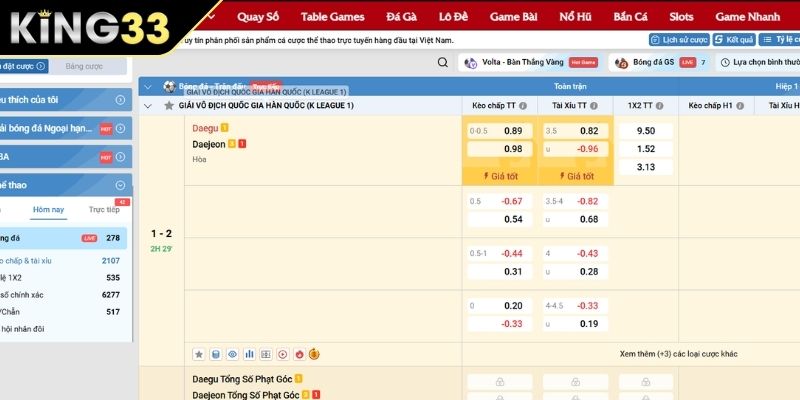The height and width of the screenshot is (400, 800).
Task: Click the clock icon beside Lựa chọn bình thường
Action: pos(725,63)
